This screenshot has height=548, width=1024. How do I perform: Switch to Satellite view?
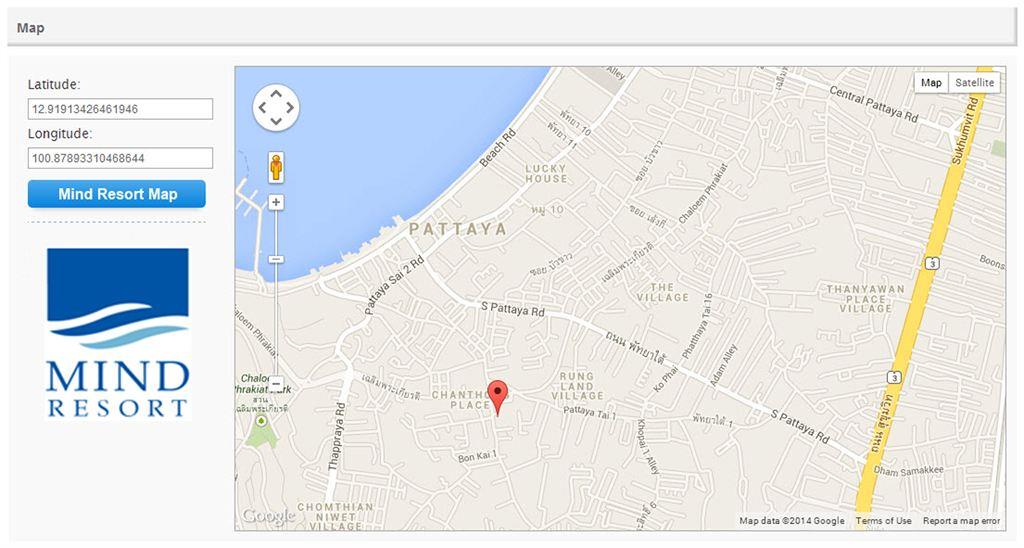974,83
